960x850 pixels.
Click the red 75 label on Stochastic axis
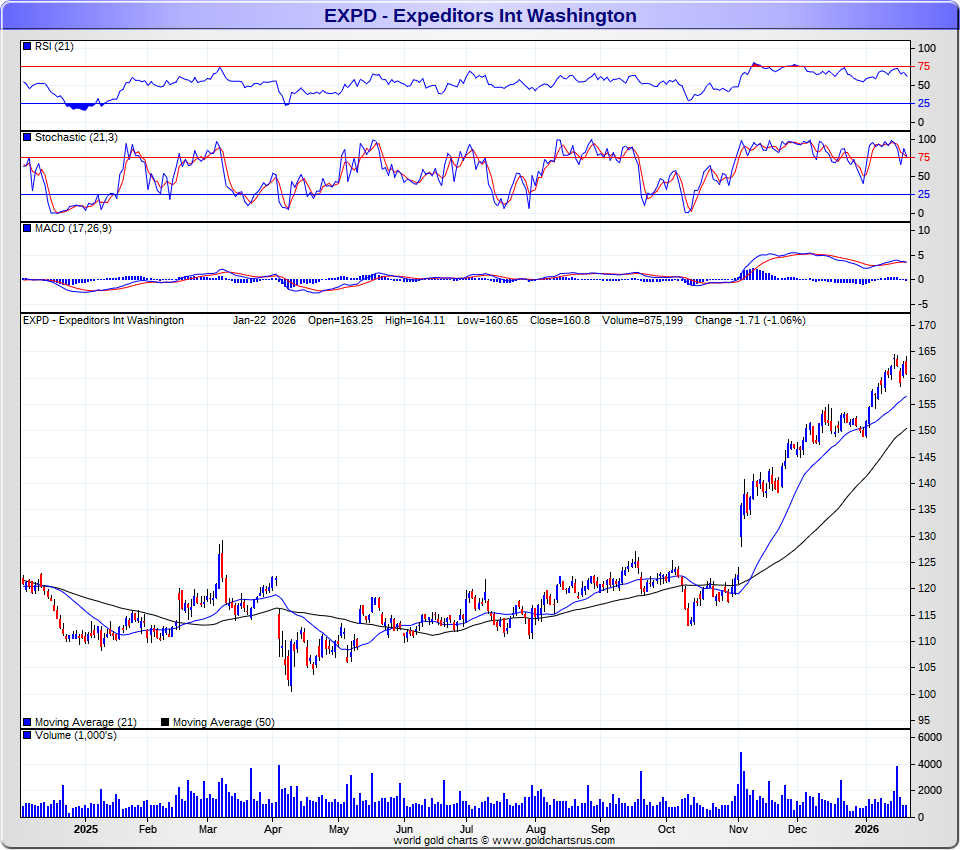pyautogui.click(x=924, y=157)
